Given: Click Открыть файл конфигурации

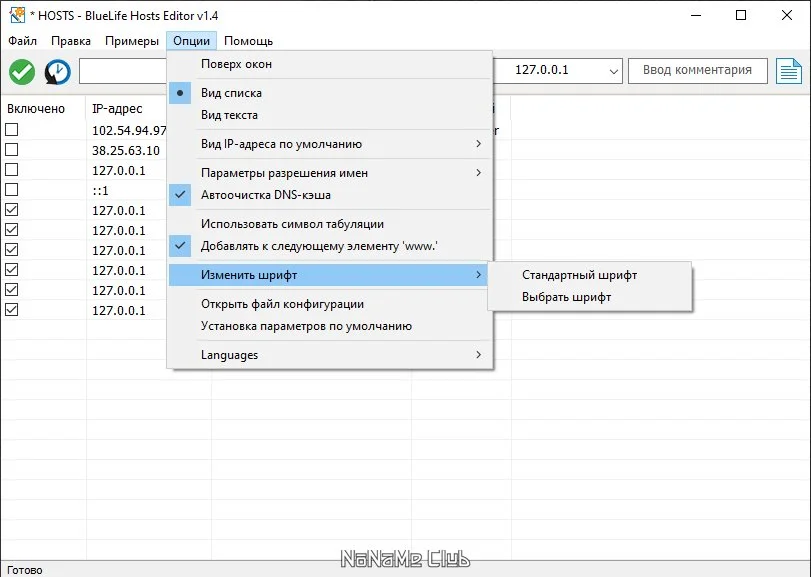Looking at the screenshot, I should [282, 304].
